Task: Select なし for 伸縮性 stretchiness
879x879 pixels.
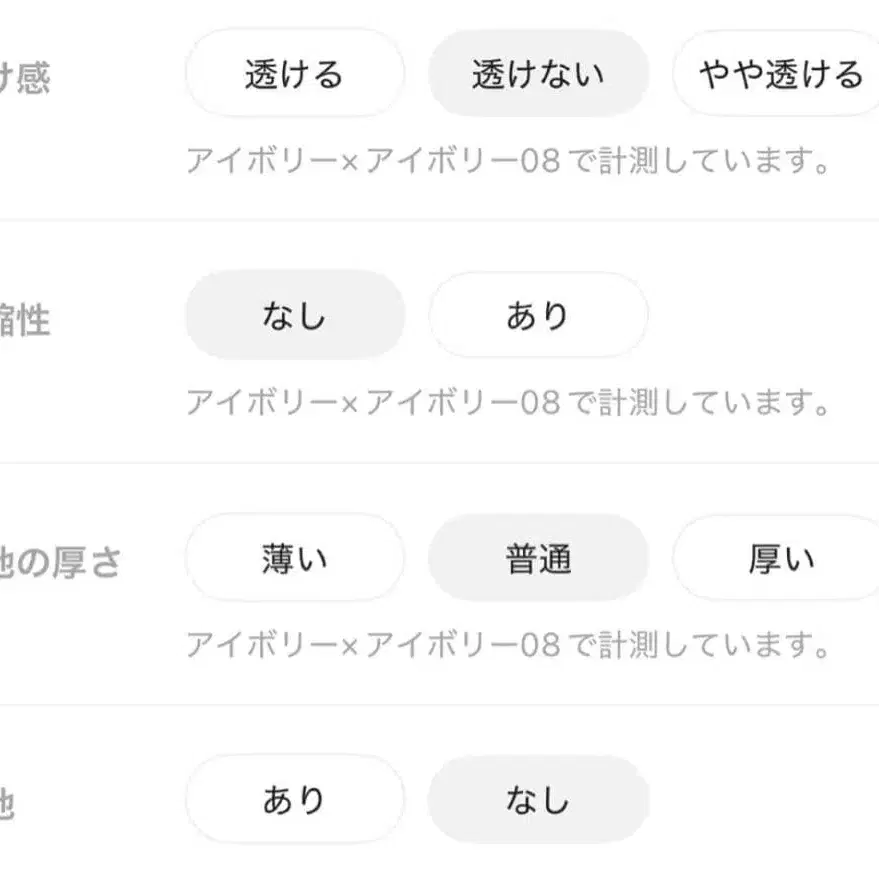Action: (x=294, y=315)
